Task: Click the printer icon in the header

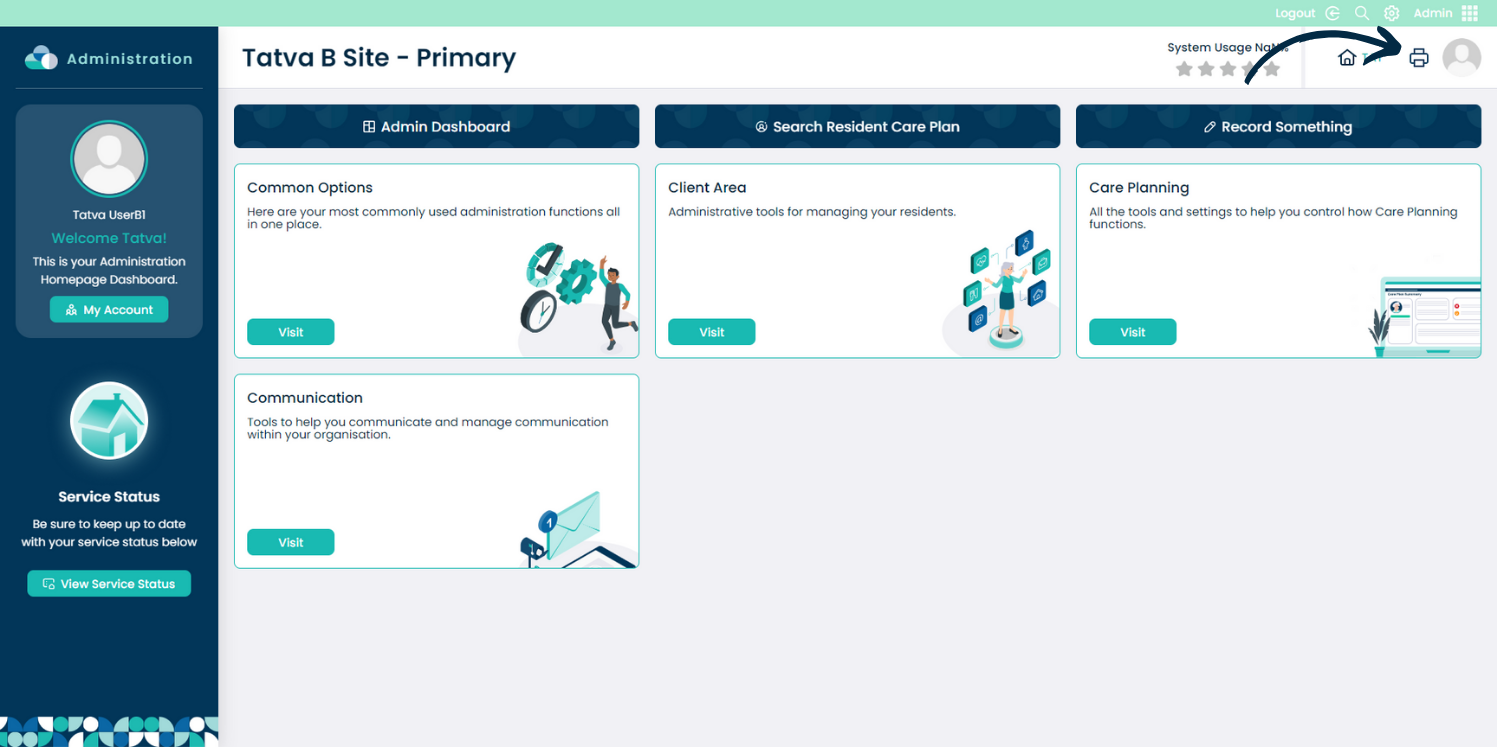Action: point(1418,58)
